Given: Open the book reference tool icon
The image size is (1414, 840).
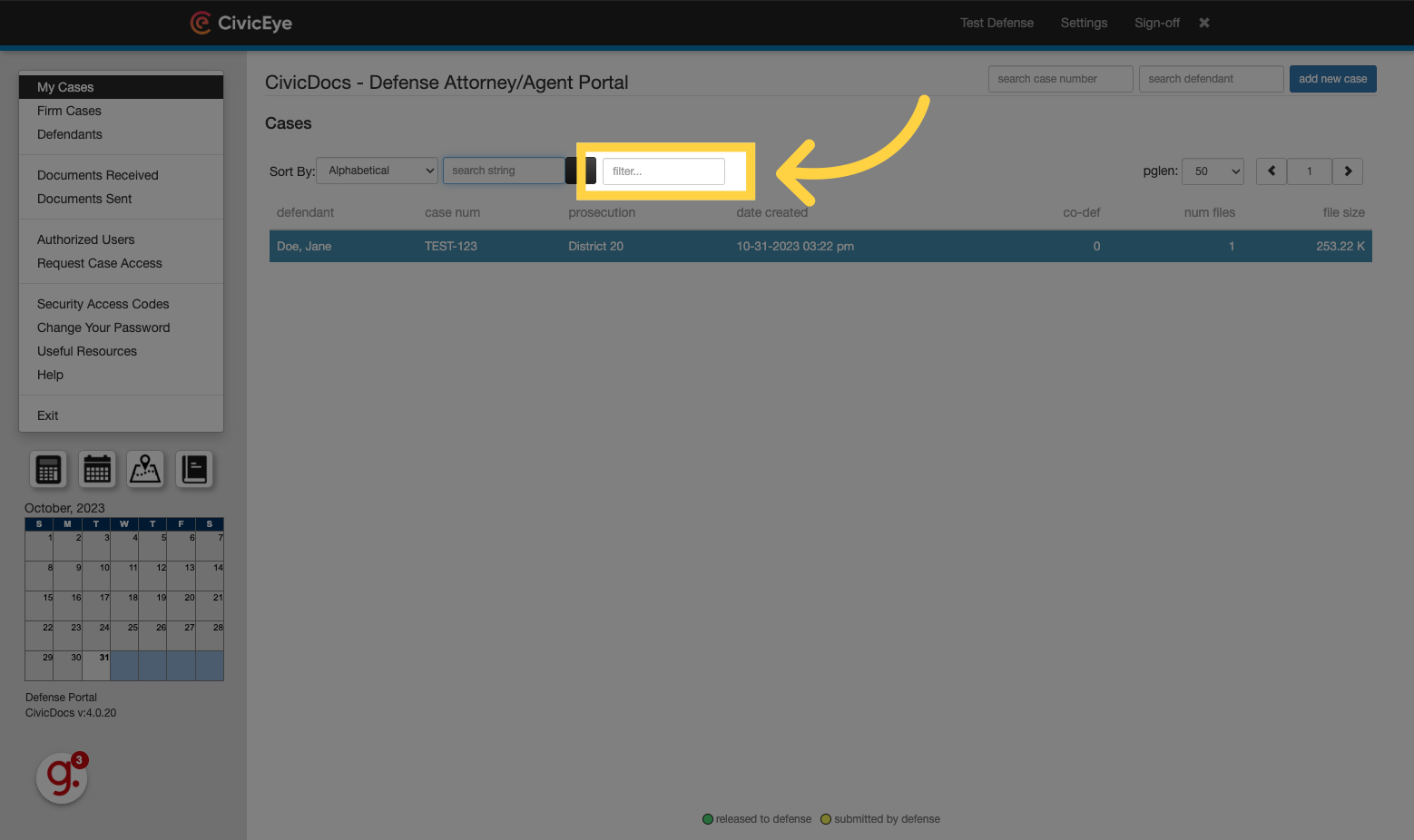Looking at the screenshot, I should point(194,469).
